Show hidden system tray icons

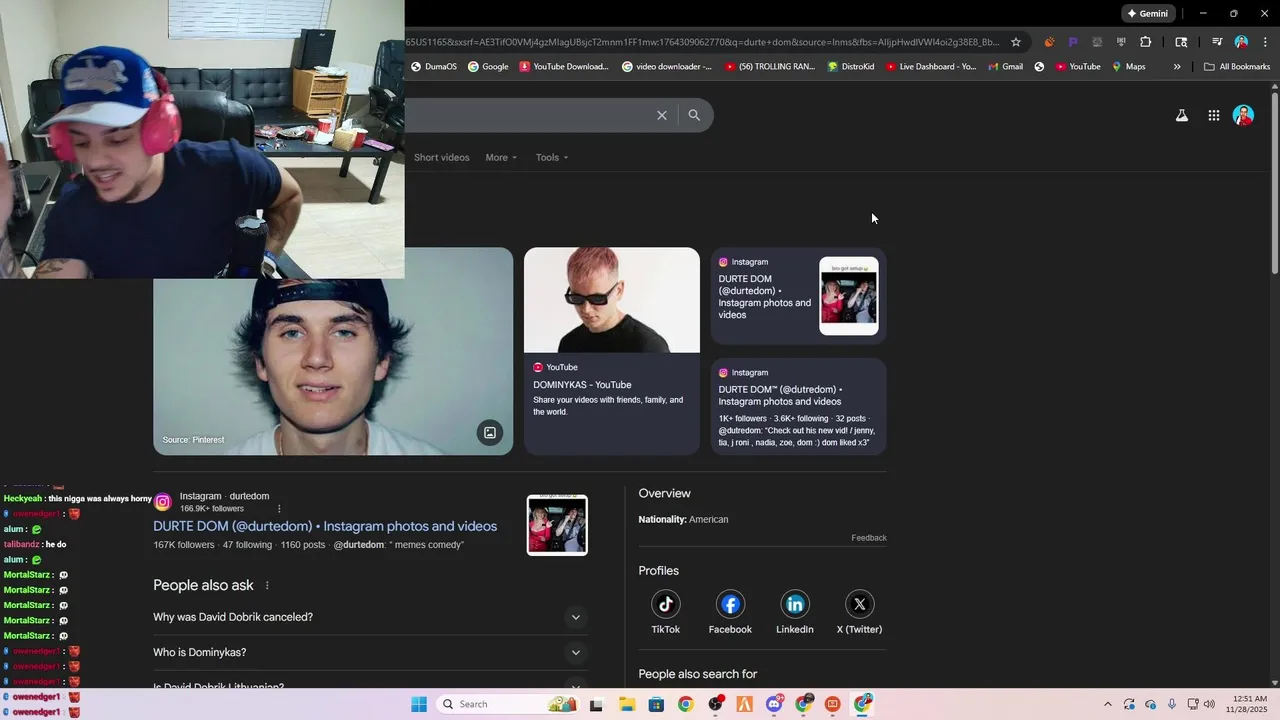point(1107,704)
